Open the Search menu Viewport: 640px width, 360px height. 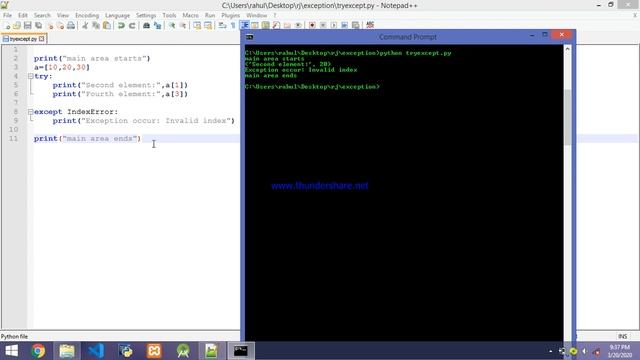point(42,15)
